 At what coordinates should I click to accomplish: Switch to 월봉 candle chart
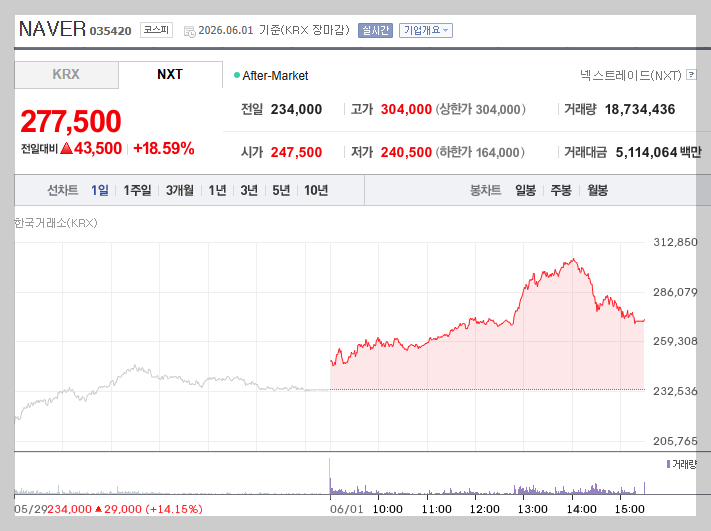click(x=597, y=190)
